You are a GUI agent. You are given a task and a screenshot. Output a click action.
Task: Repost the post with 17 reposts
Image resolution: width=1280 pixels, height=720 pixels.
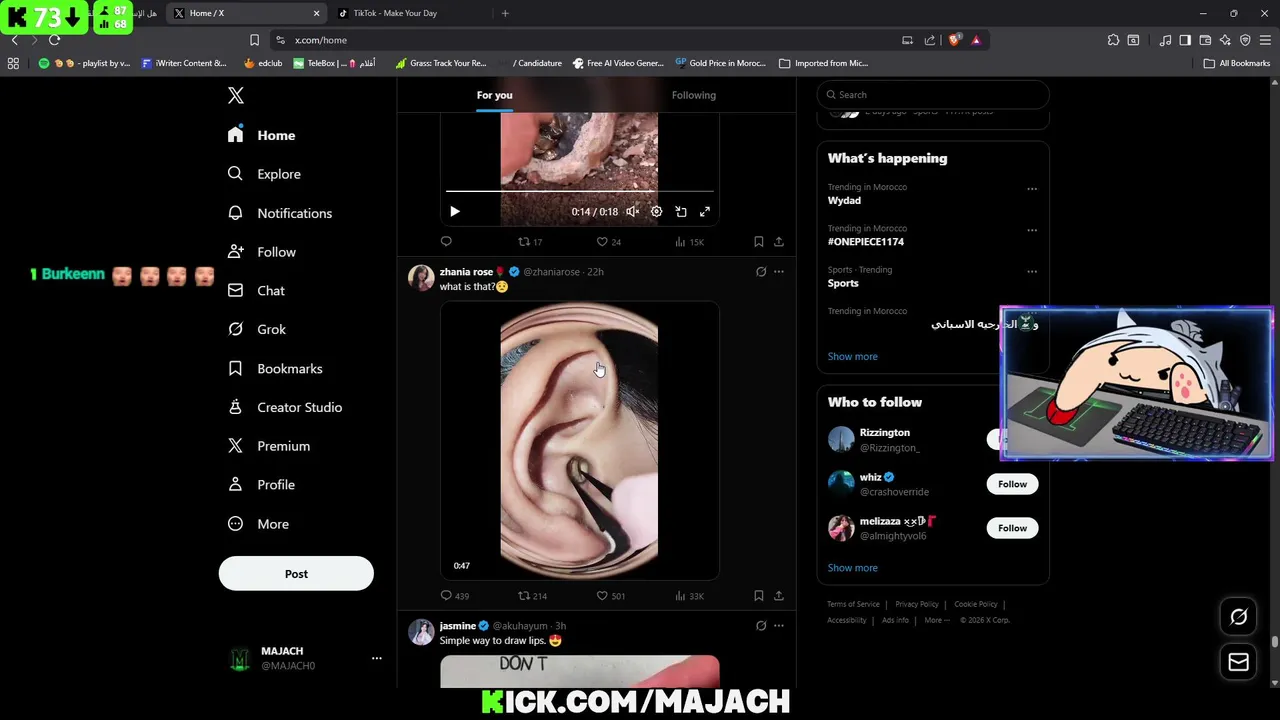coord(530,241)
